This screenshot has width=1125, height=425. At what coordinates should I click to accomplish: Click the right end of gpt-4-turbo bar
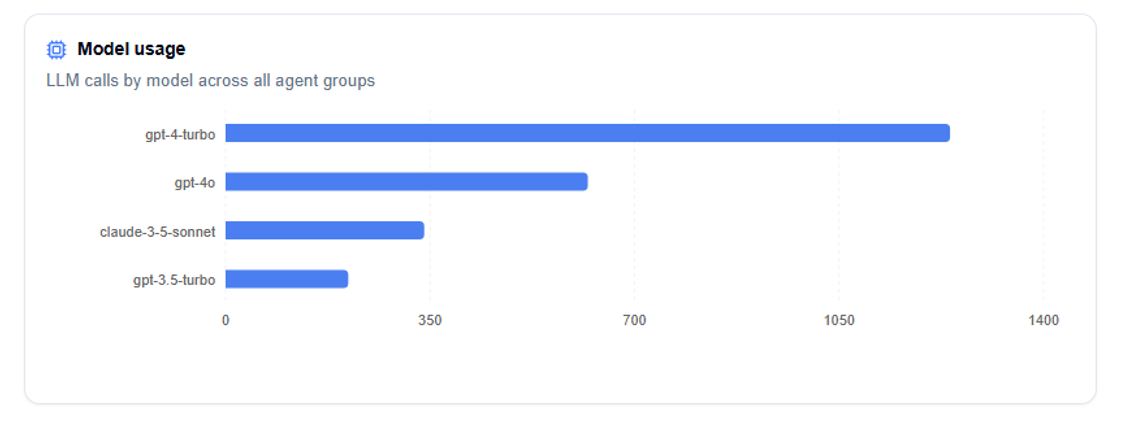point(947,133)
